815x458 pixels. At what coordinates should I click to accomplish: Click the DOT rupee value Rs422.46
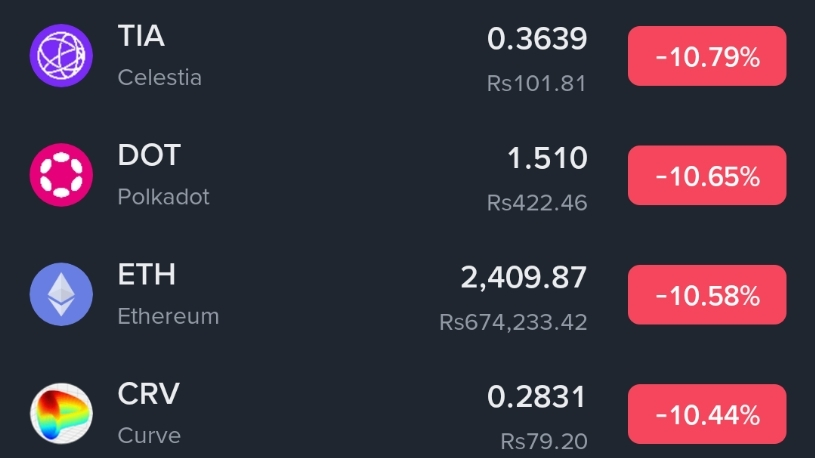coord(537,203)
